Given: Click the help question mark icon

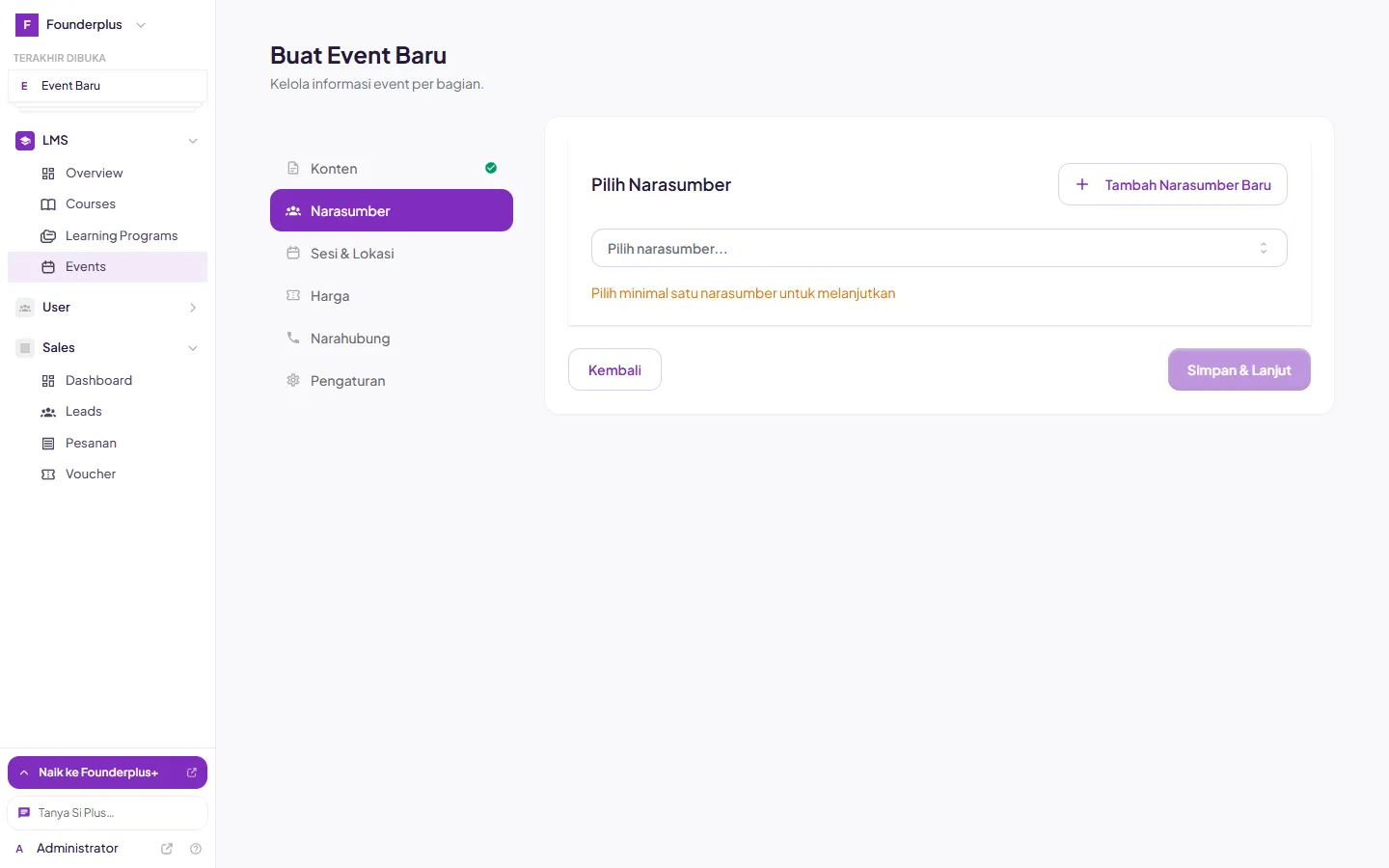Looking at the screenshot, I should pos(196,849).
